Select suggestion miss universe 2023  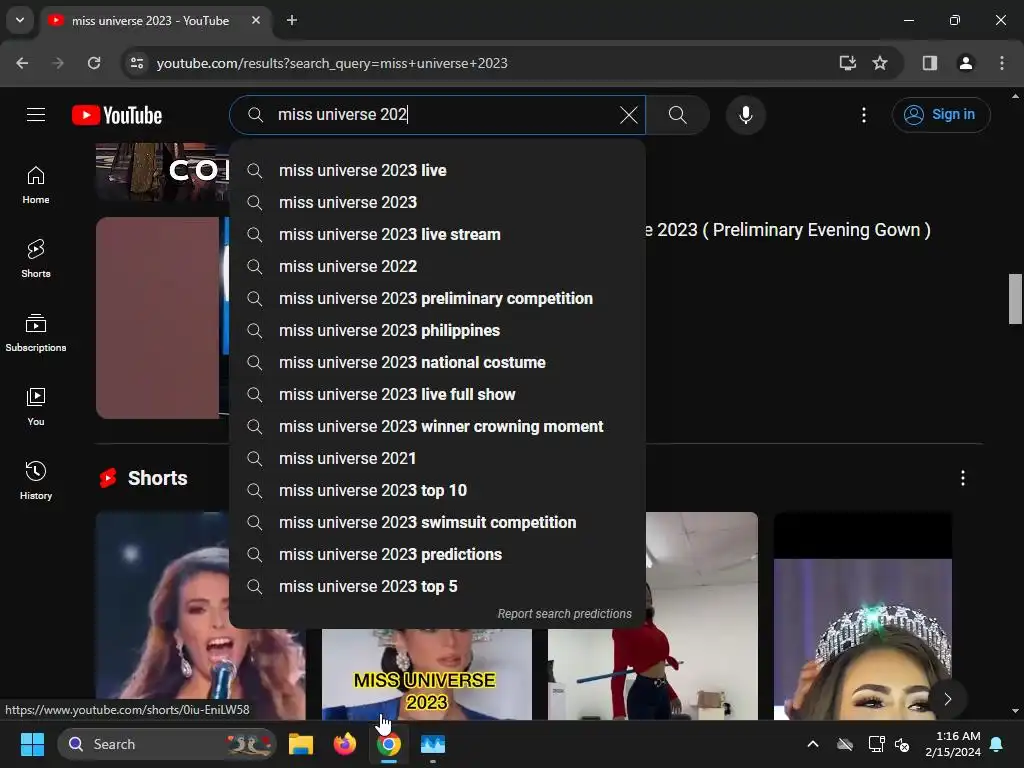pos(438,202)
